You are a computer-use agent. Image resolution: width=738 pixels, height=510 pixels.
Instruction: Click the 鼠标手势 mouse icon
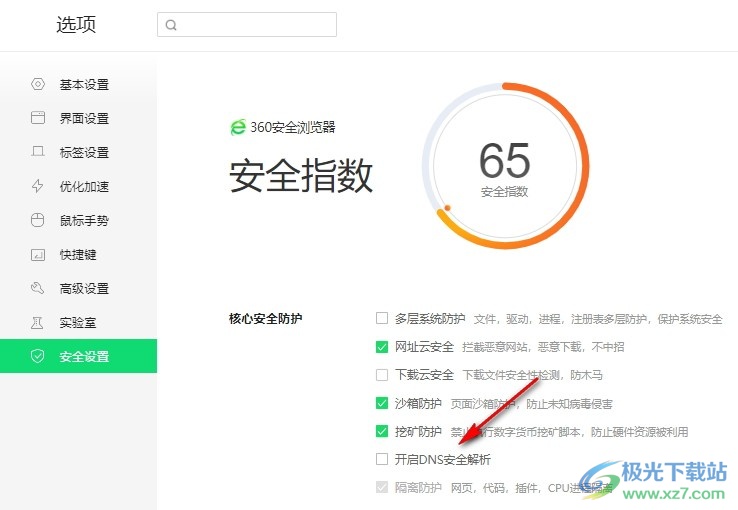38,220
